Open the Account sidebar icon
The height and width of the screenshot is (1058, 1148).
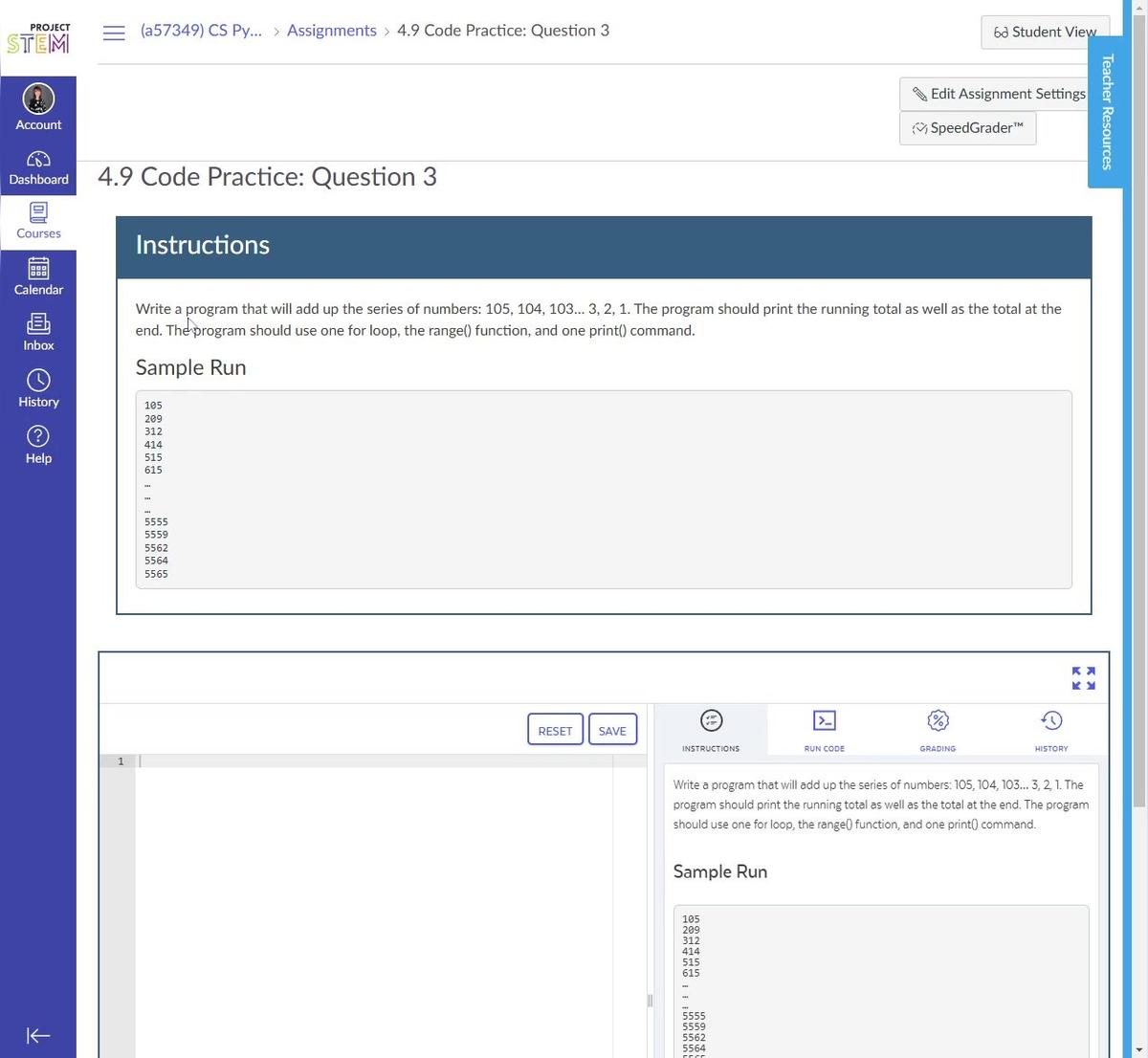click(x=38, y=105)
